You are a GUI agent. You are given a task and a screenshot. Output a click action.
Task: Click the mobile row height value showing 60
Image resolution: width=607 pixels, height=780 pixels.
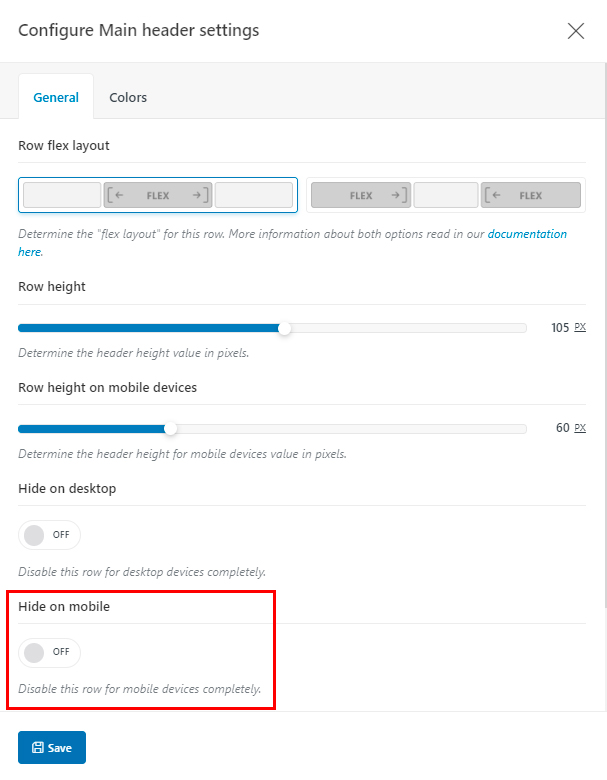[562, 428]
